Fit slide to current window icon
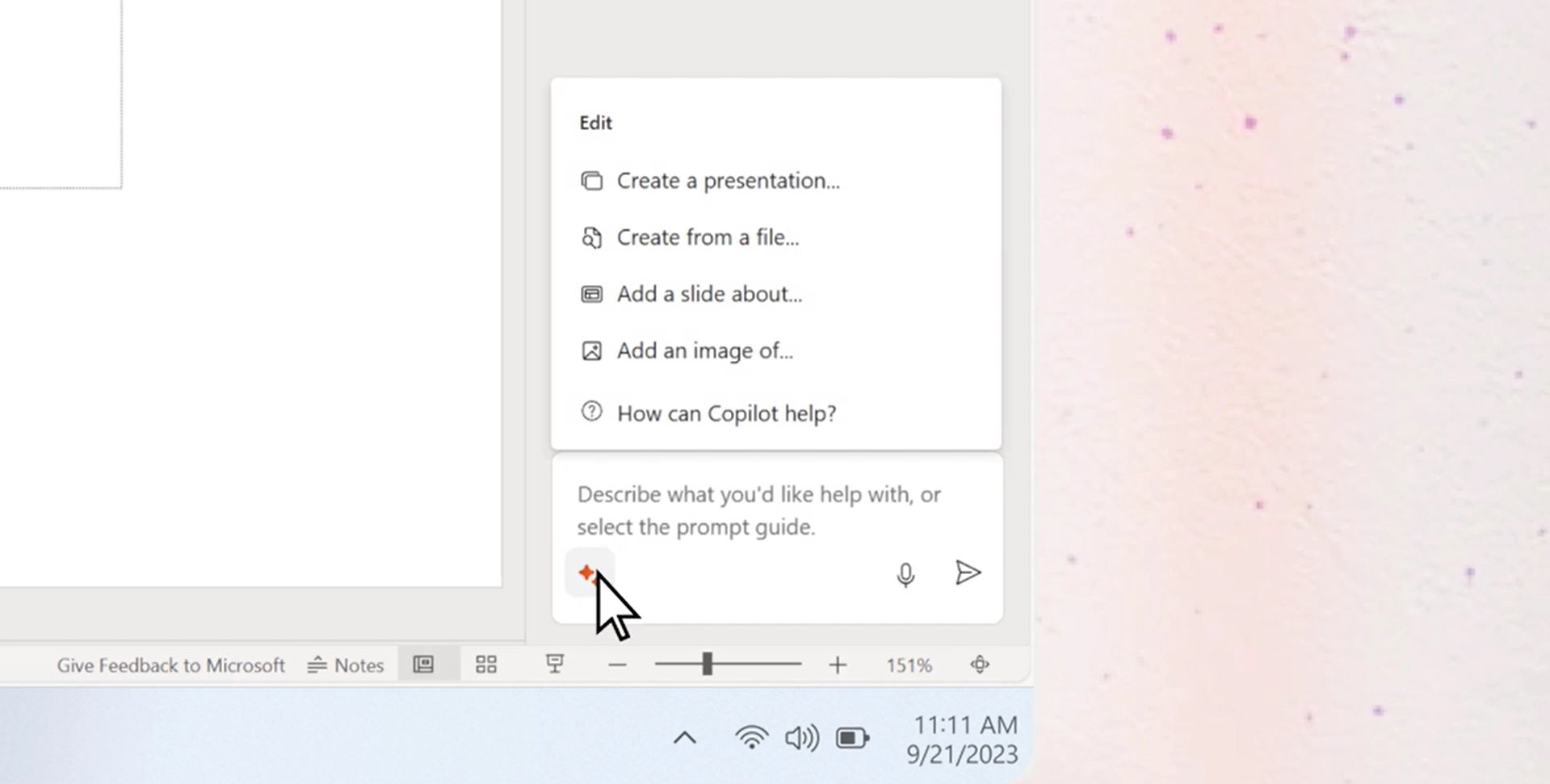 click(x=980, y=665)
